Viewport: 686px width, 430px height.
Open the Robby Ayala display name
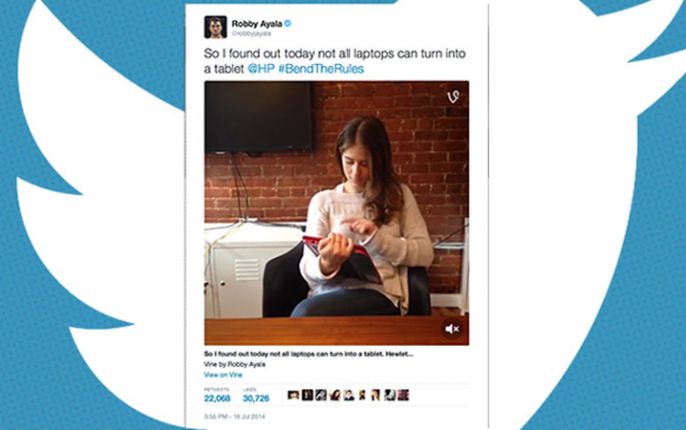257,24
